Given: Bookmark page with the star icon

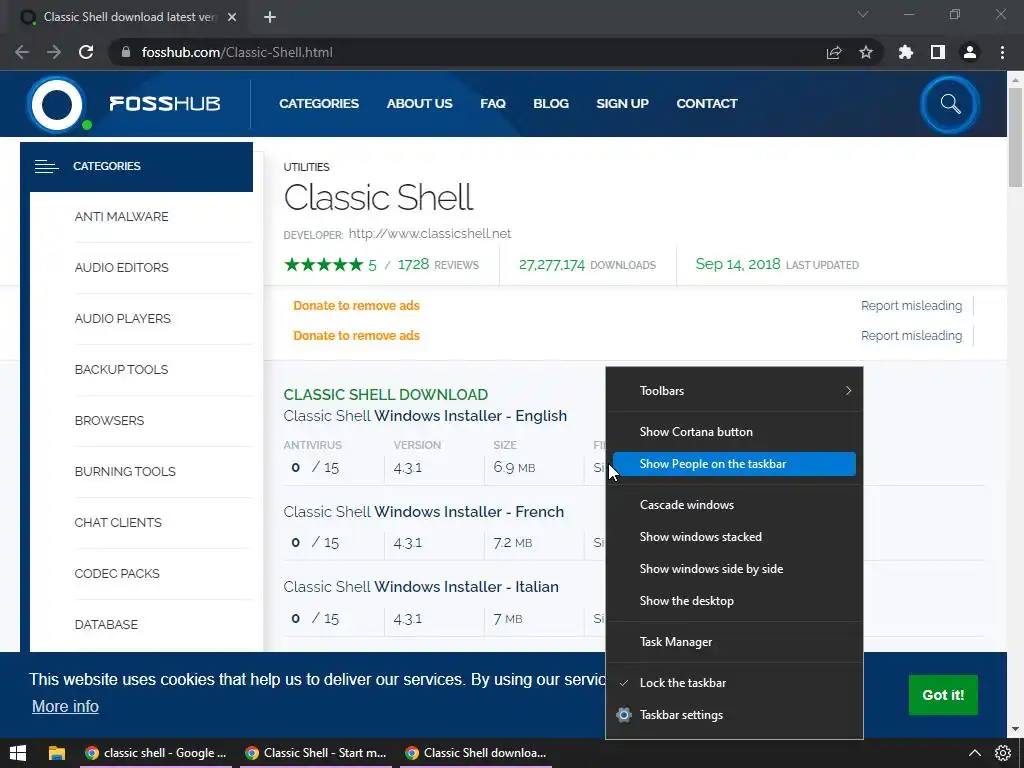Looking at the screenshot, I should pyautogui.click(x=866, y=52).
